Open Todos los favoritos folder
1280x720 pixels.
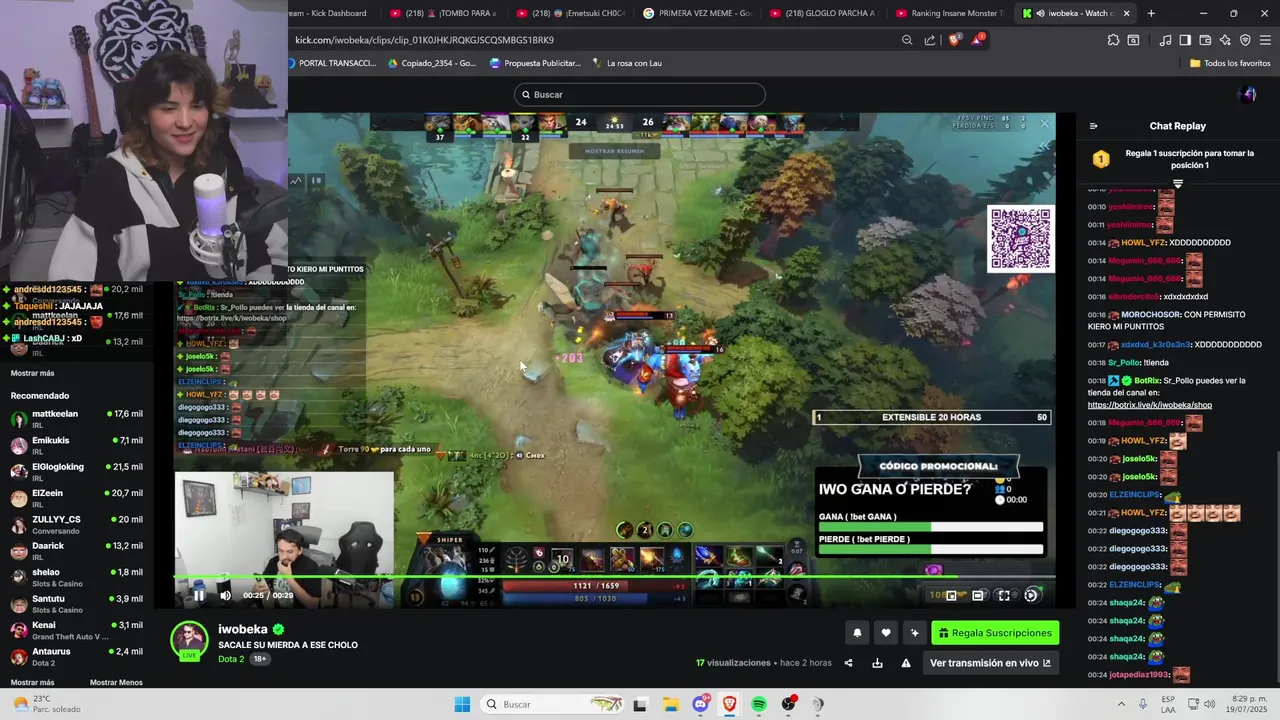coord(1230,63)
